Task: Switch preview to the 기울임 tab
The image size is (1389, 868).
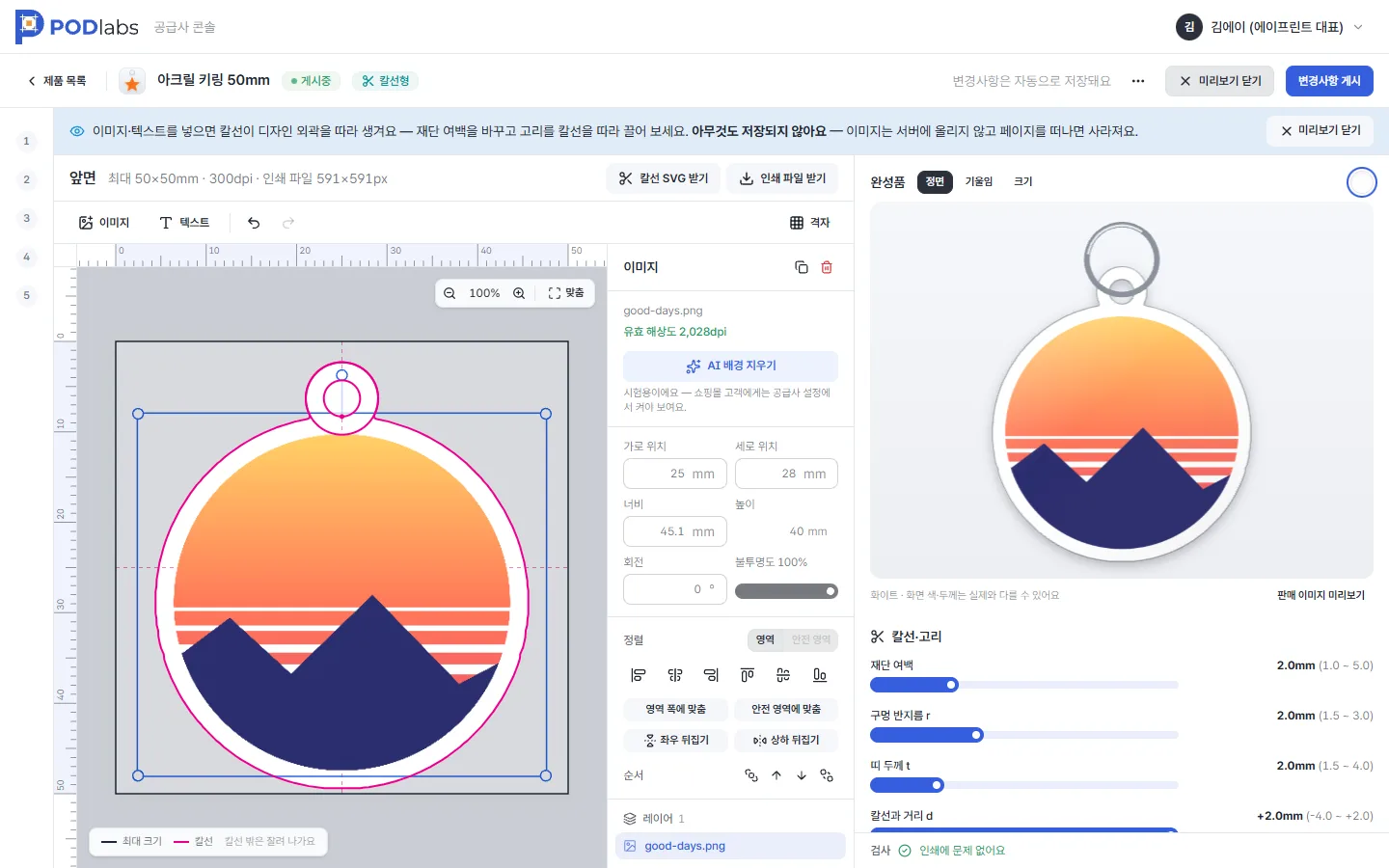Action: (x=979, y=181)
